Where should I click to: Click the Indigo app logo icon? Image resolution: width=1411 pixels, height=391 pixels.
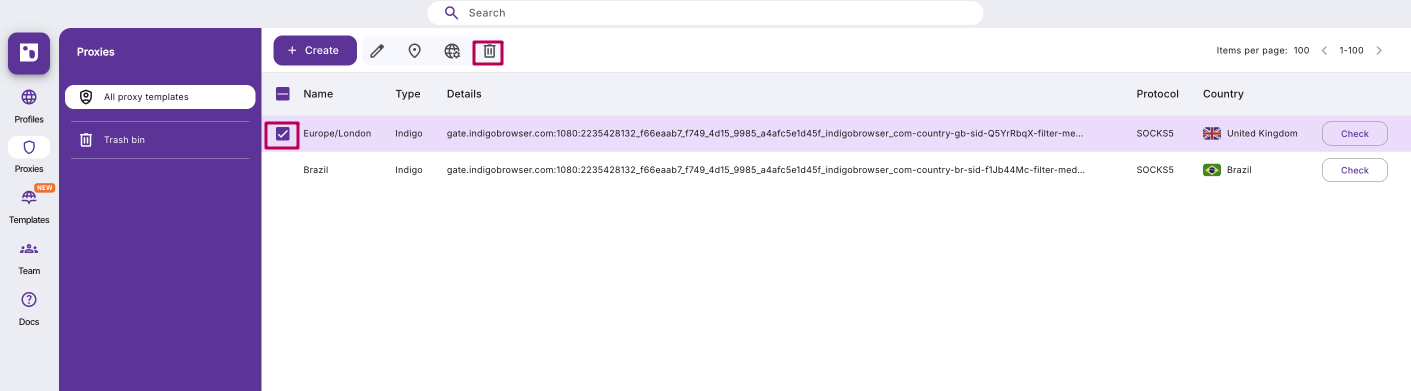pos(29,53)
